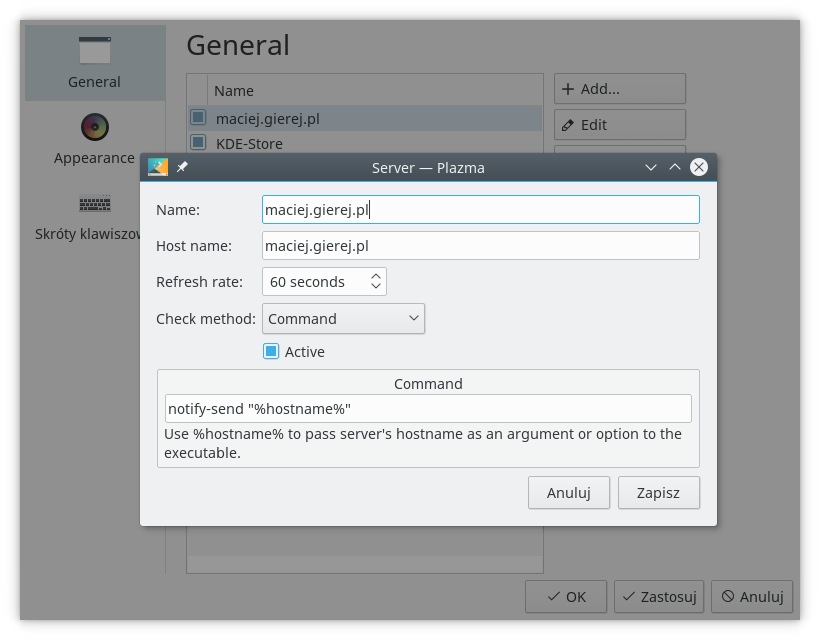Open the Check method dropdown
This screenshot has height=640, width=820.
pyautogui.click(x=343, y=318)
